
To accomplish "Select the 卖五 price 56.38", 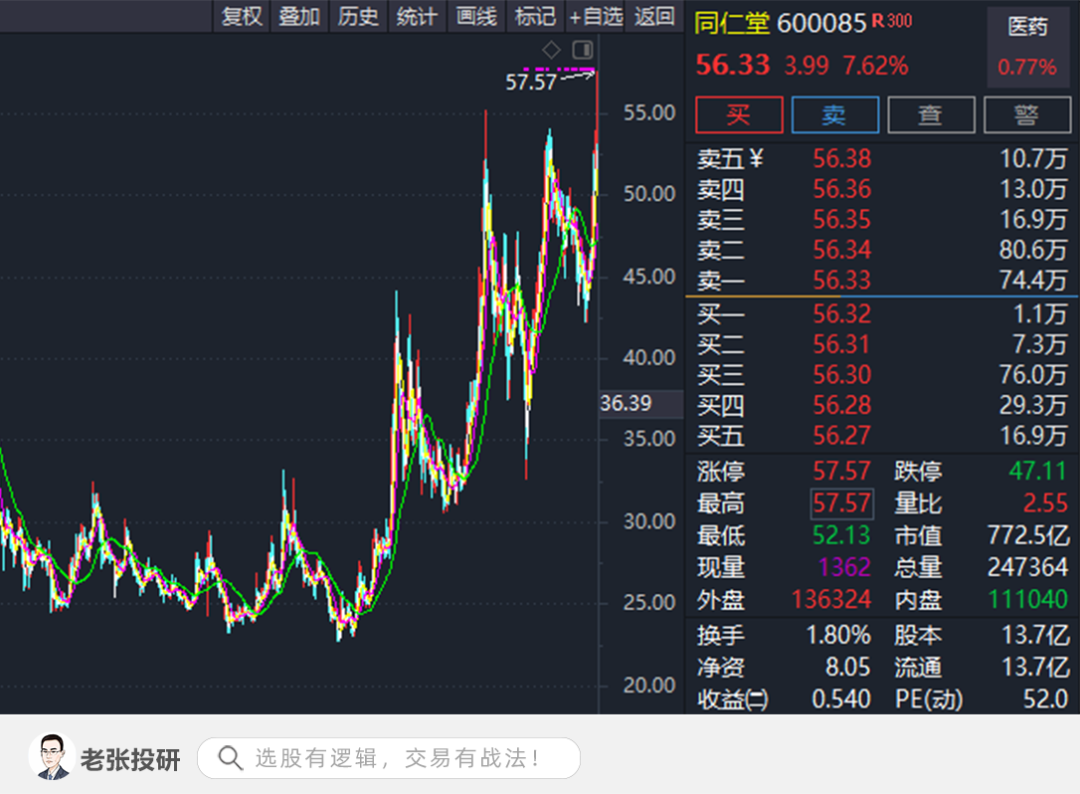I will [842, 159].
